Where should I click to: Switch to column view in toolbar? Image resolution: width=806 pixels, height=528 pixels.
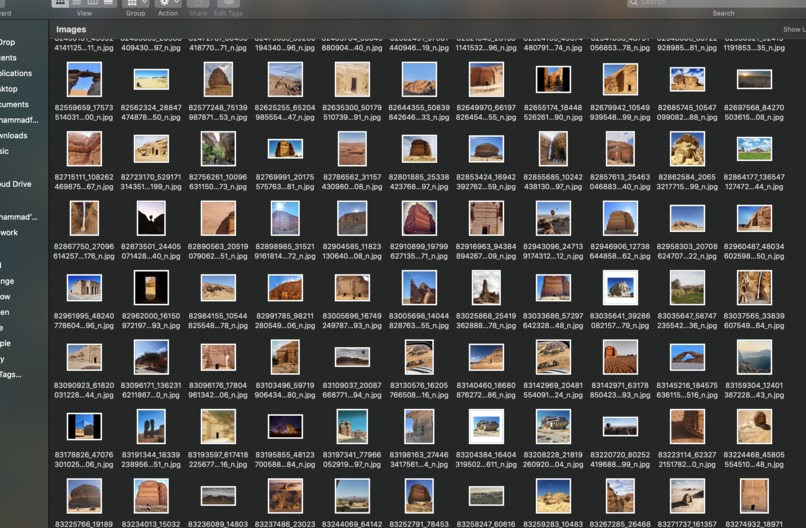(93, 3)
